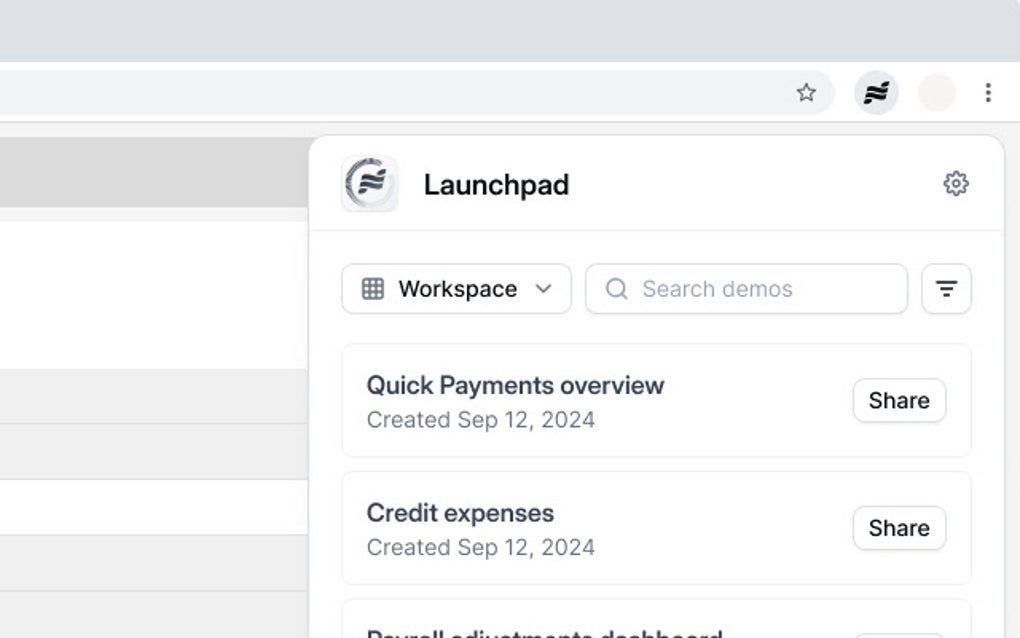
Task: Click the Launchpad app logo
Action: tap(369, 184)
